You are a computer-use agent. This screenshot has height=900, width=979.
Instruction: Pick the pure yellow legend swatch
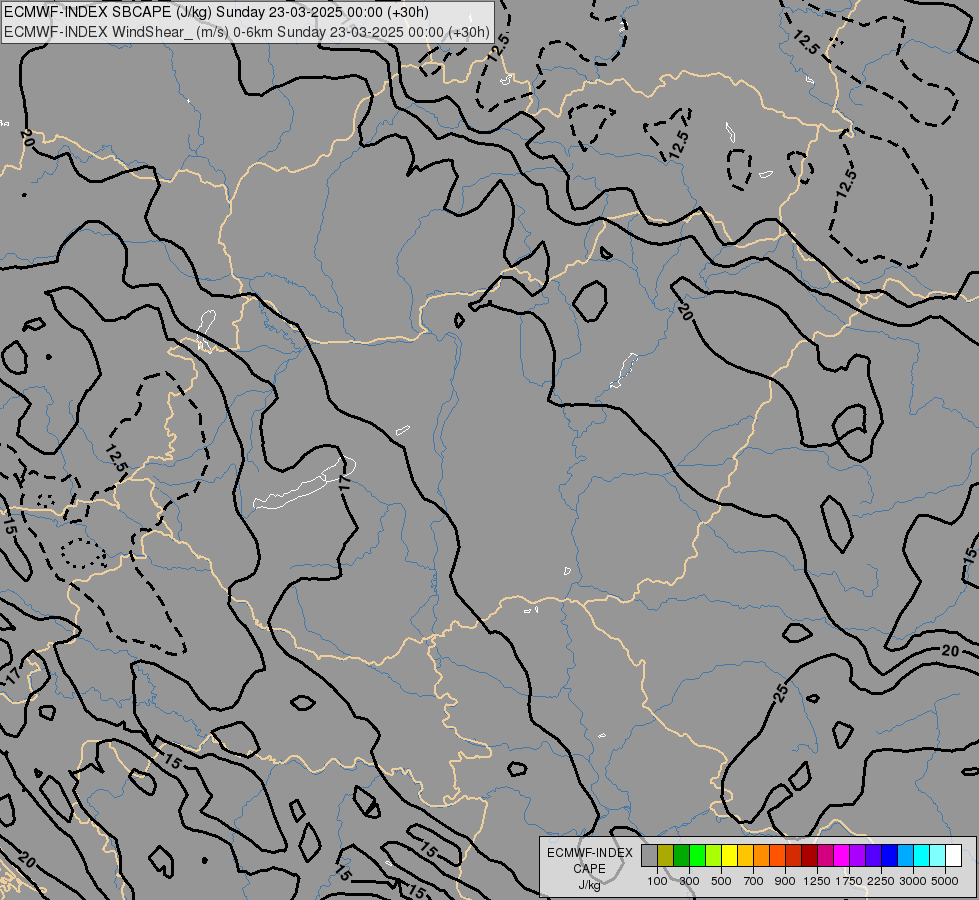729,855
